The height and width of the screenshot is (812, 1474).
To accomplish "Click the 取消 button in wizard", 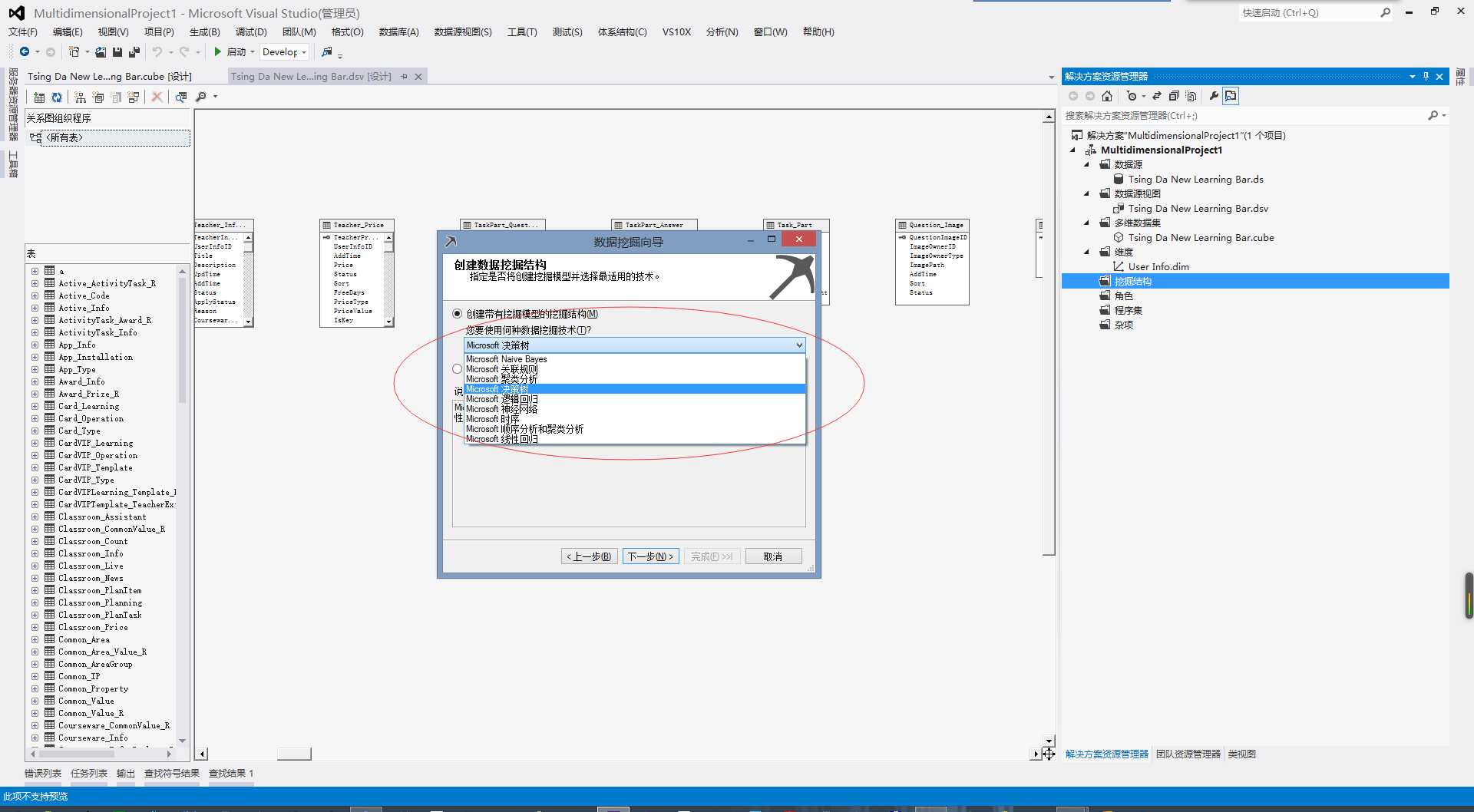I will [773, 556].
